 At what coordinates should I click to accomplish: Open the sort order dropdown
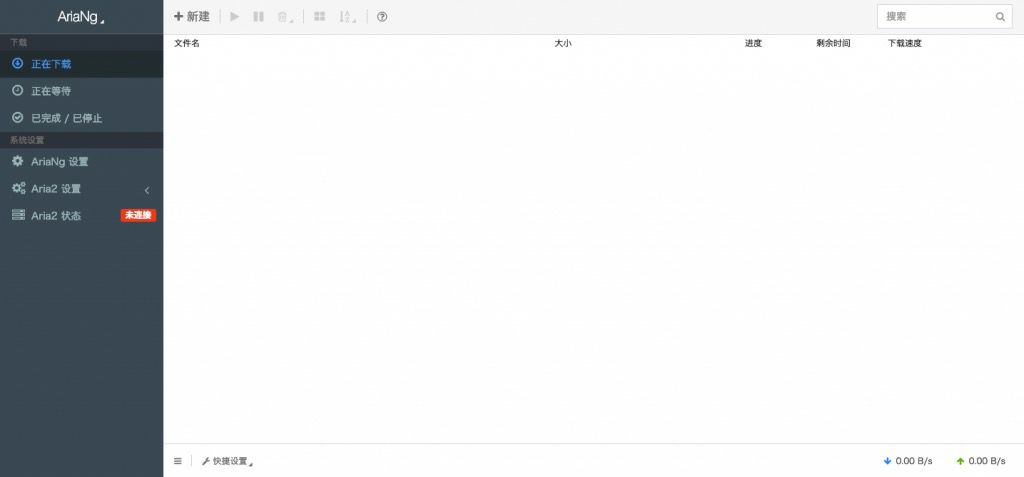click(x=347, y=17)
